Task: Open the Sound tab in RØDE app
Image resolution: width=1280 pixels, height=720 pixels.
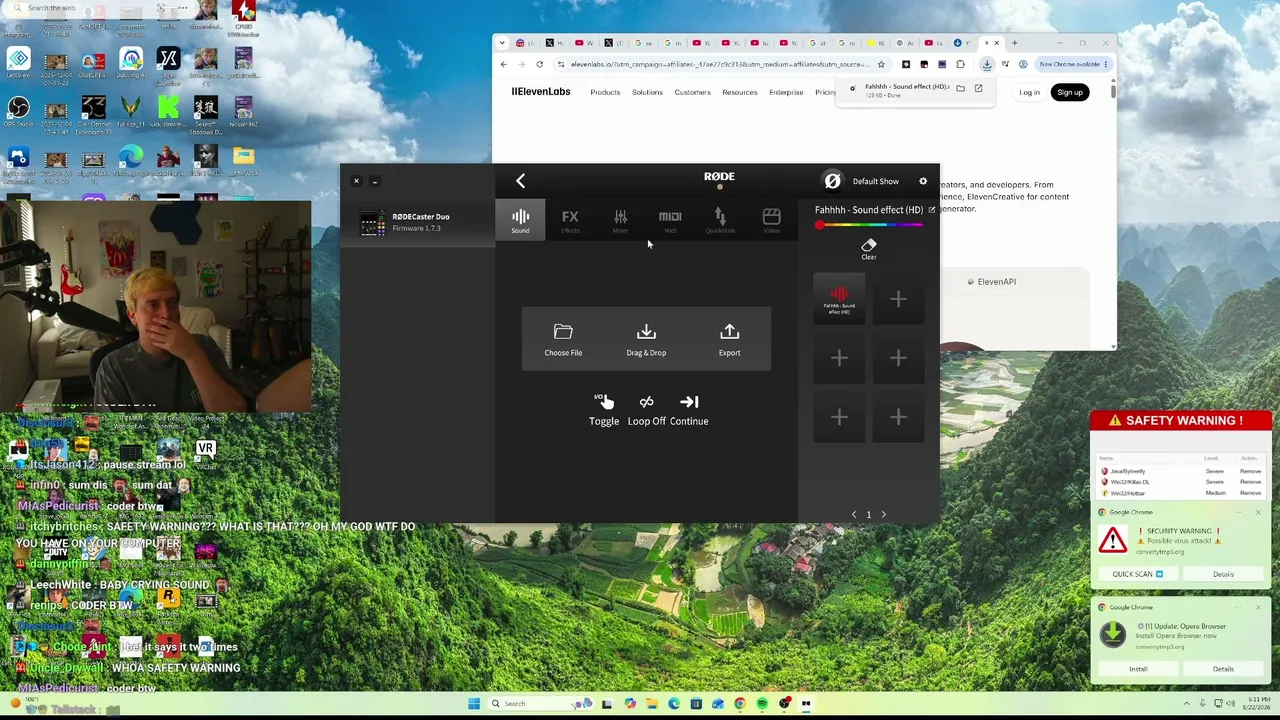Action: click(520, 221)
